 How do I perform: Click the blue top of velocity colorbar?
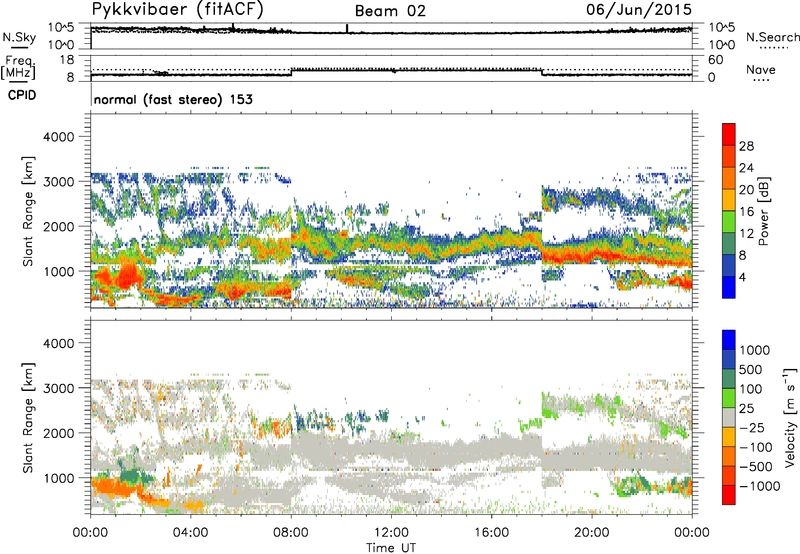pyautogui.click(x=729, y=340)
